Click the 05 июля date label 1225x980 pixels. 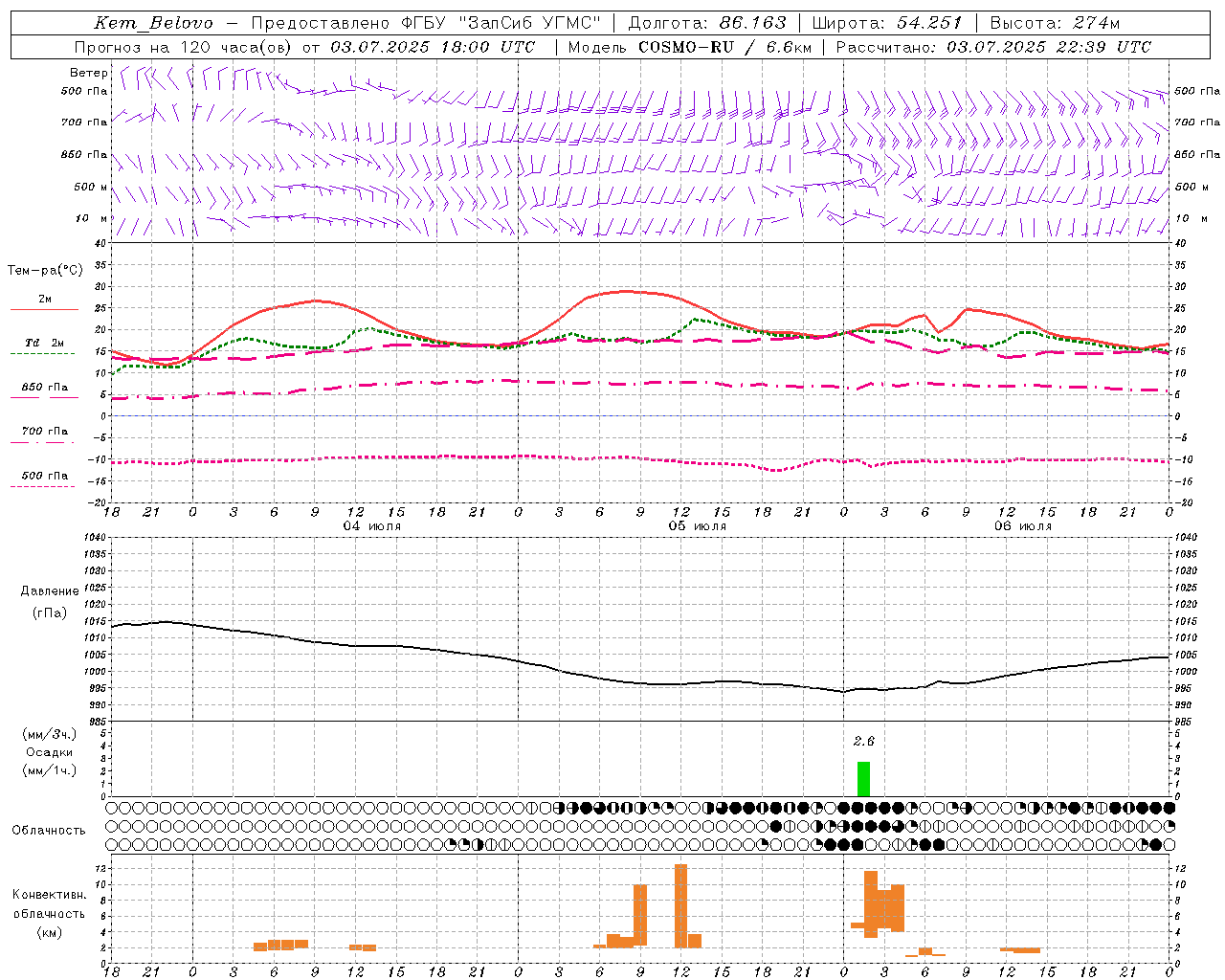click(x=698, y=526)
